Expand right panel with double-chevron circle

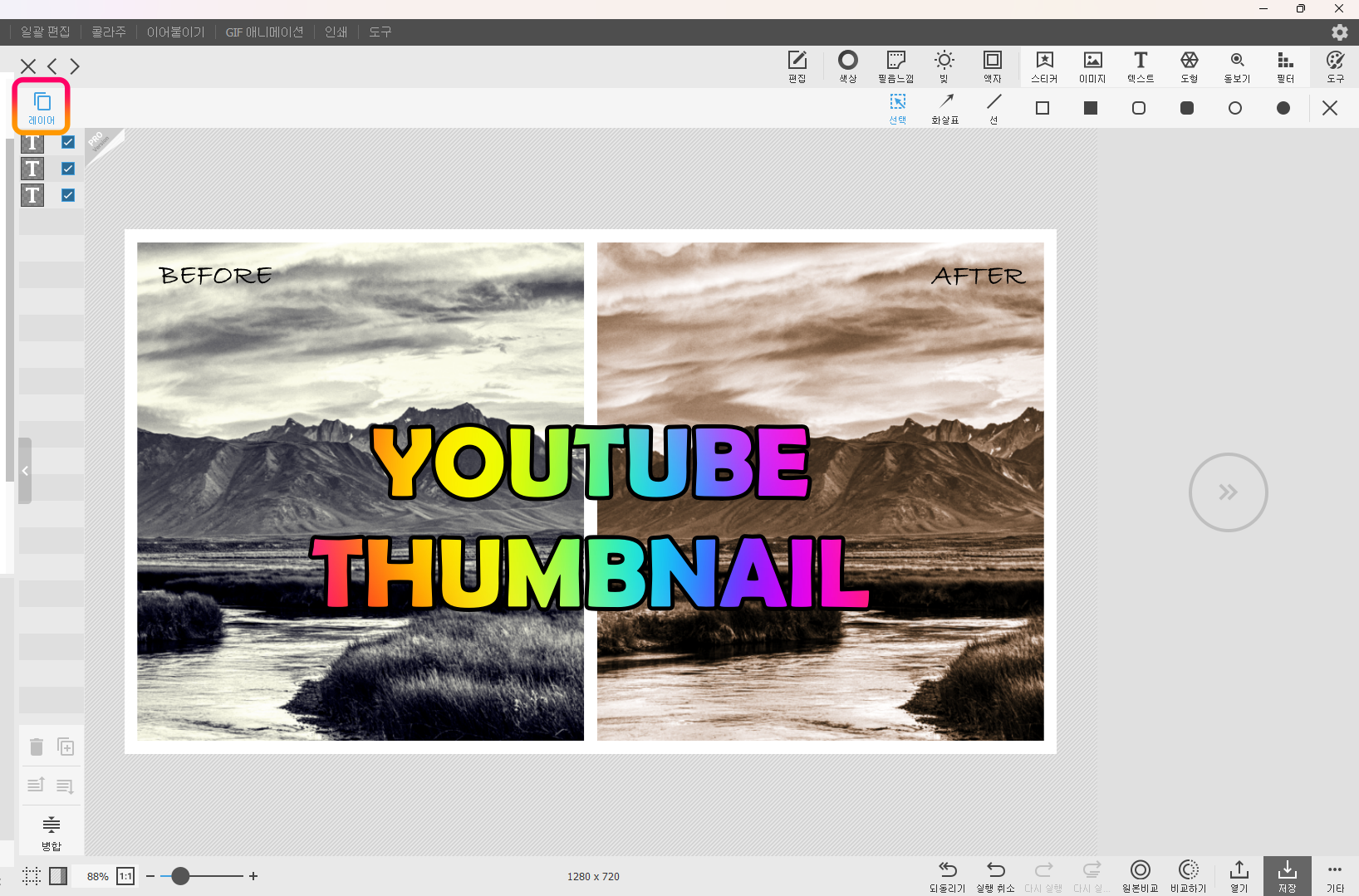click(1228, 492)
